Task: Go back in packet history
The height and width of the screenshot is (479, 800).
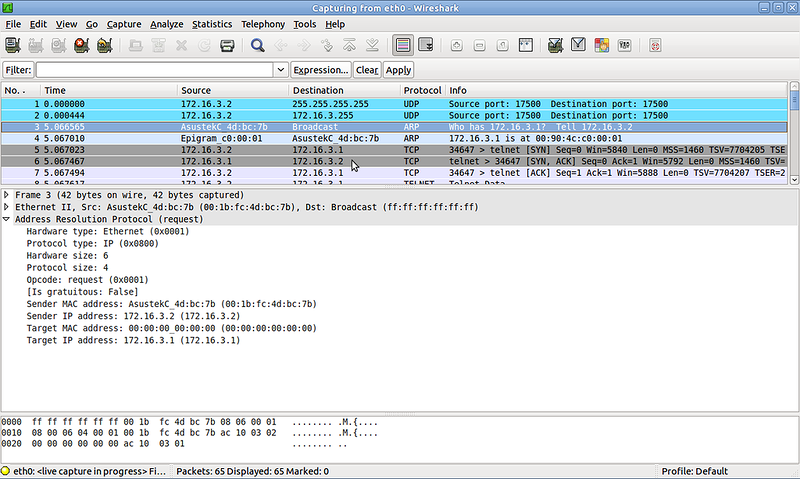Action: (281, 45)
